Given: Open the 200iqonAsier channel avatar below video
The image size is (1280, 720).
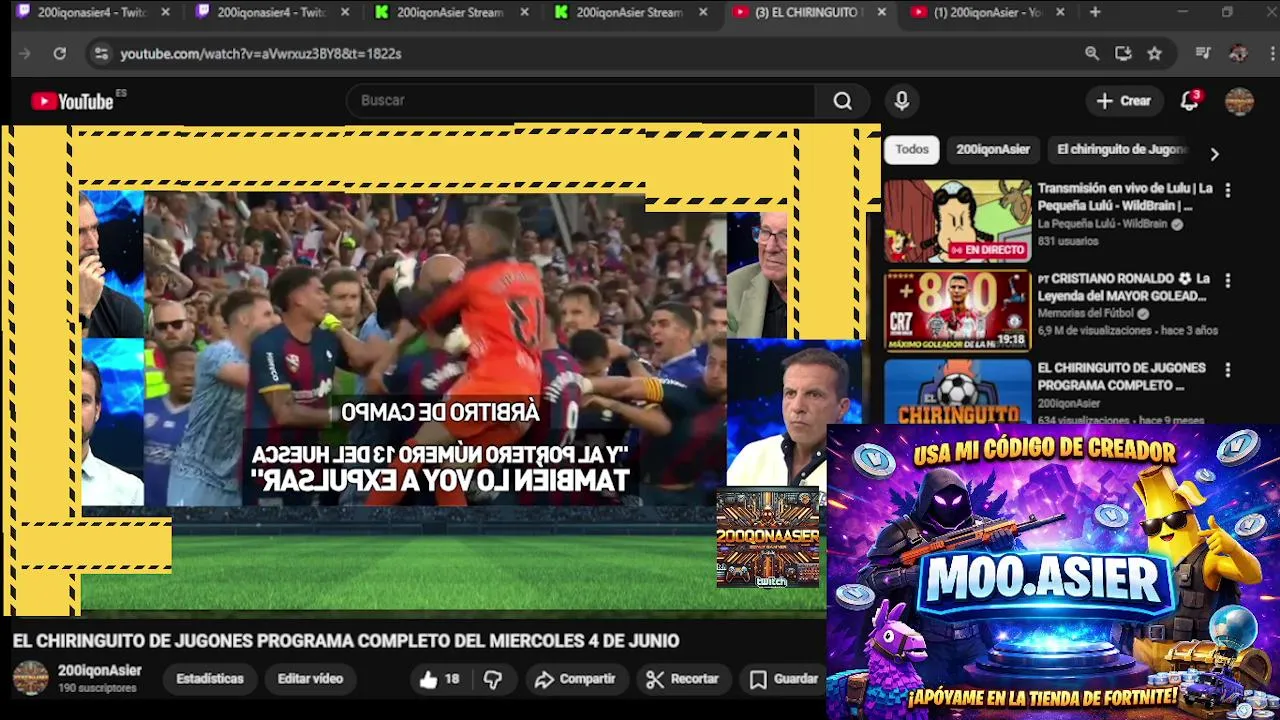Looking at the screenshot, I should tap(30, 678).
